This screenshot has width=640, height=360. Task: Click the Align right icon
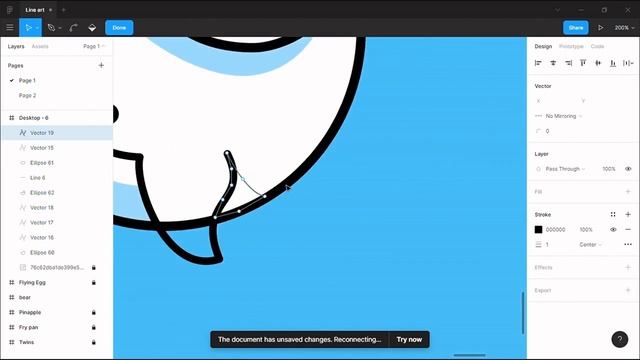click(x=568, y=63)
